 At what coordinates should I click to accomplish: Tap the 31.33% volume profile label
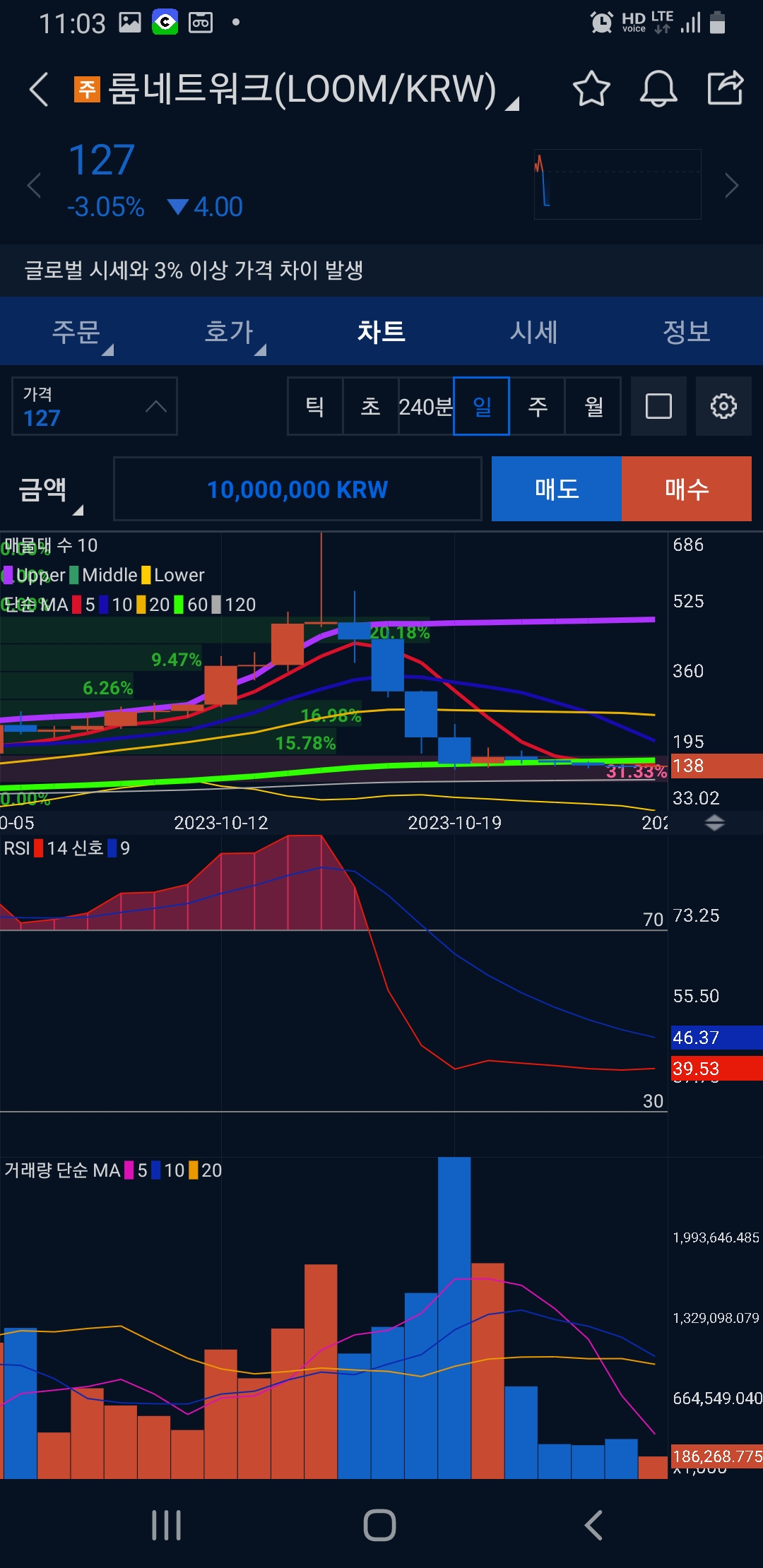coord(637,771)
